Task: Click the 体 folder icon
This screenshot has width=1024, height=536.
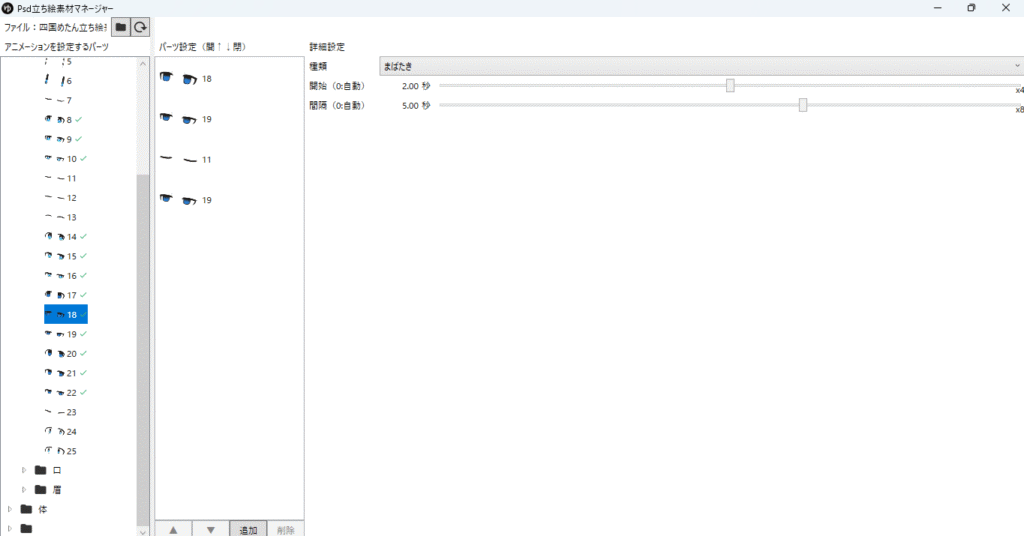Action: [x=26, y=509]
